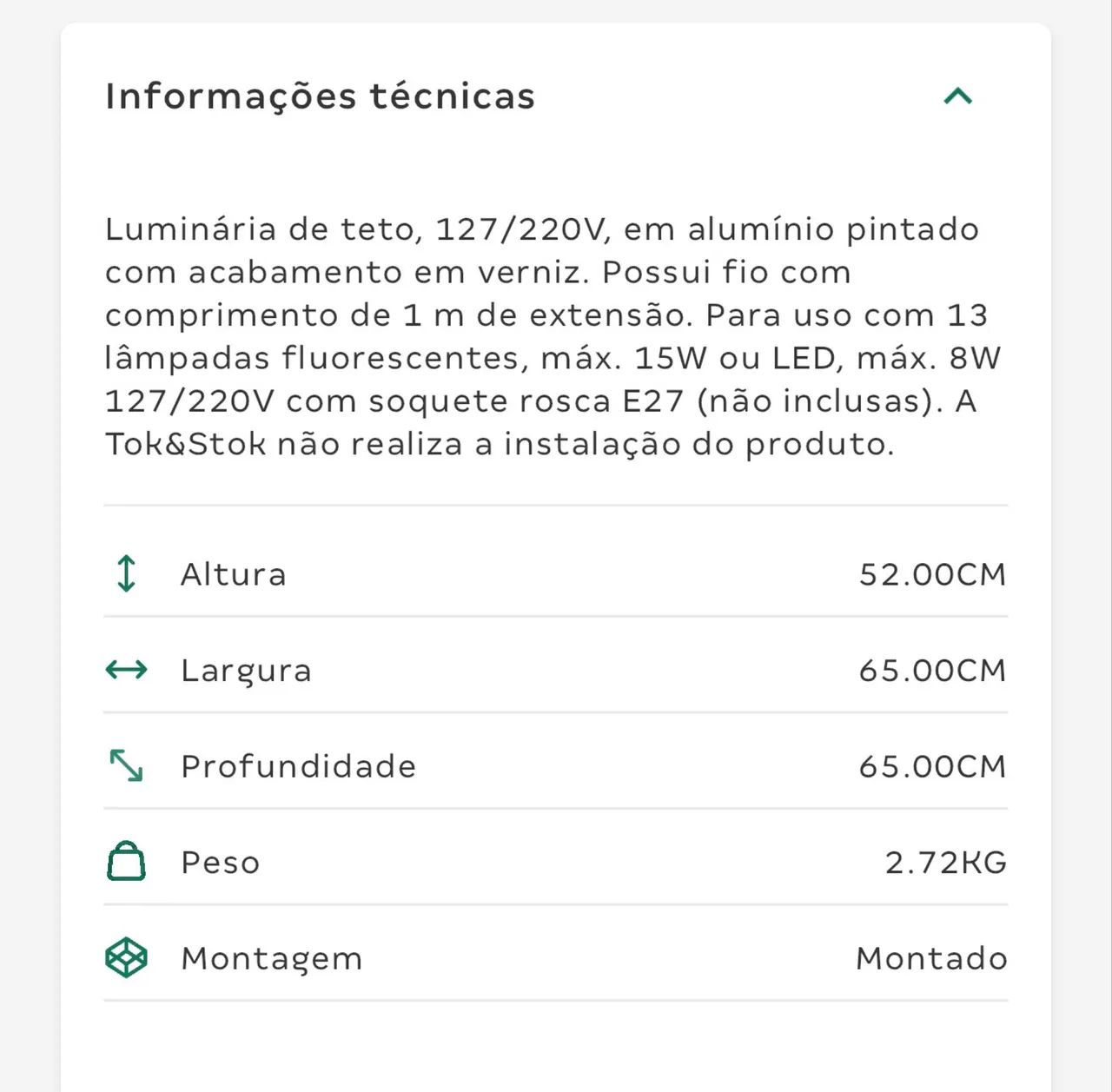Click the weight icon beside 2.72KG row

point(126,862)
